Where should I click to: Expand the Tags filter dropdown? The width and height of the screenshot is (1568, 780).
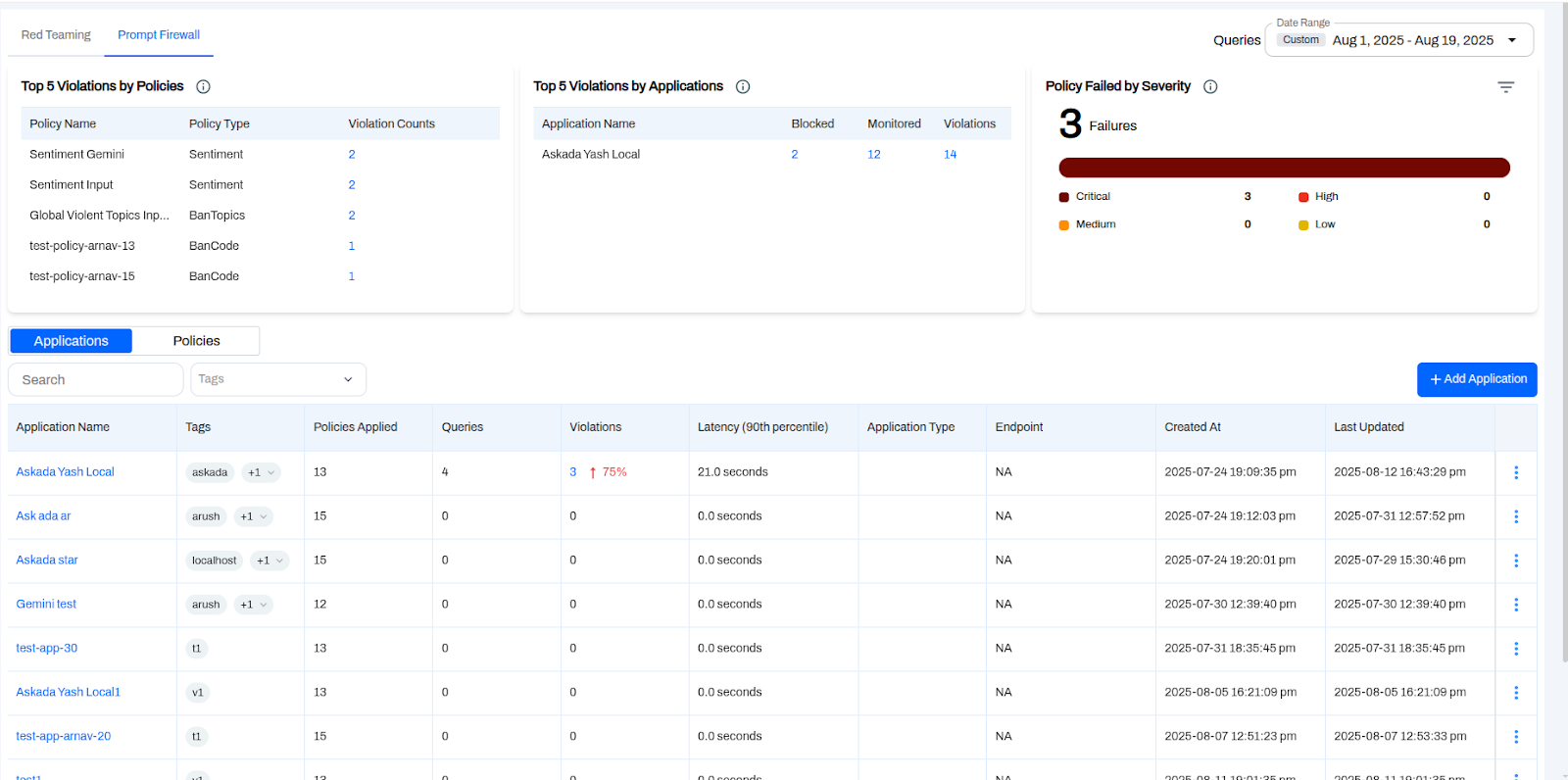pyautogui.click(x=277, y=379)
